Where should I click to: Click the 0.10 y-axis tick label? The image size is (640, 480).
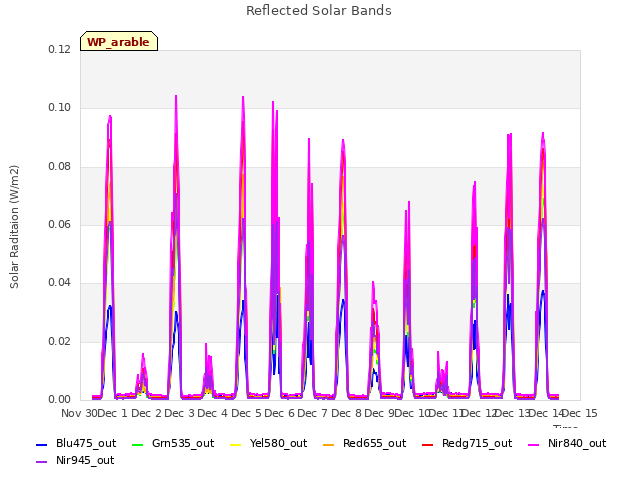pos(60,108)
